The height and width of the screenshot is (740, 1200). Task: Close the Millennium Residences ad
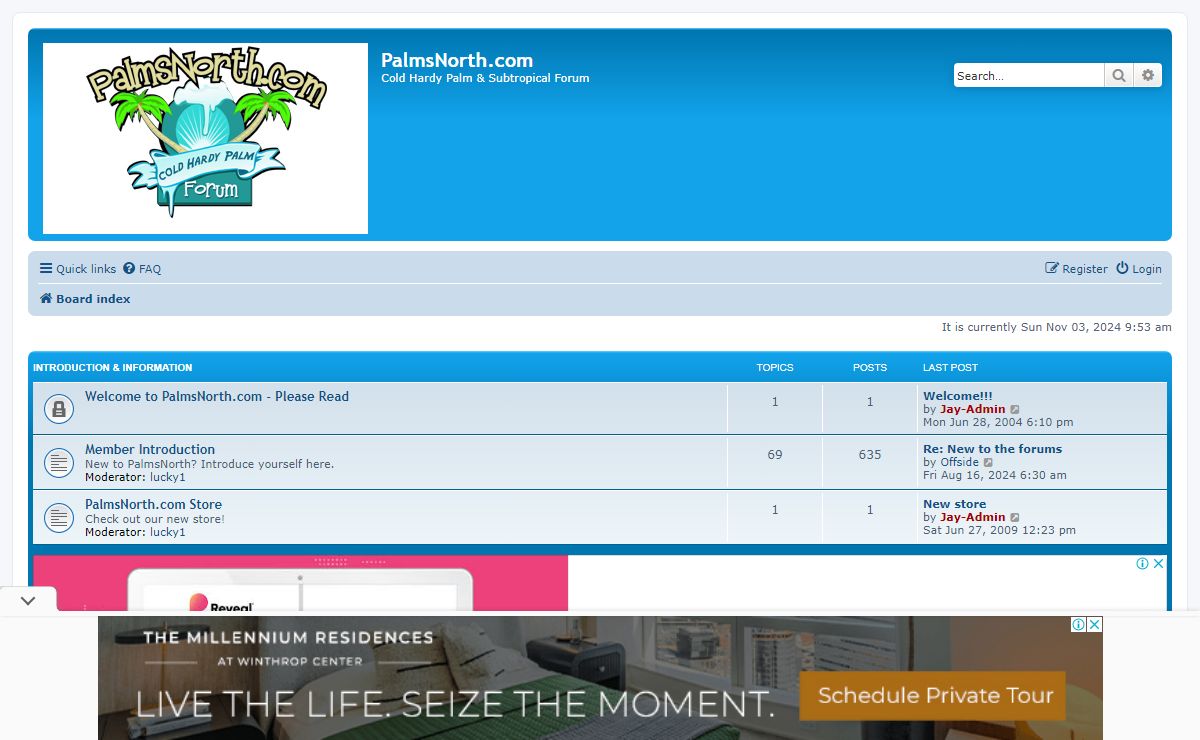coord(1095,624)
